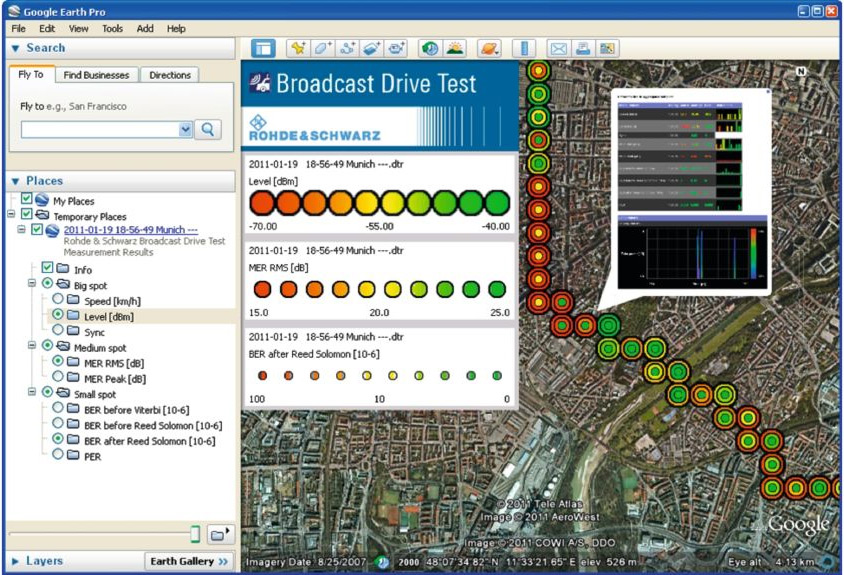Uncheck the 2011-01-19 Munich measurement checkbox
The image size is (844, 575).
pyautogui.click(x=37, y=229)
